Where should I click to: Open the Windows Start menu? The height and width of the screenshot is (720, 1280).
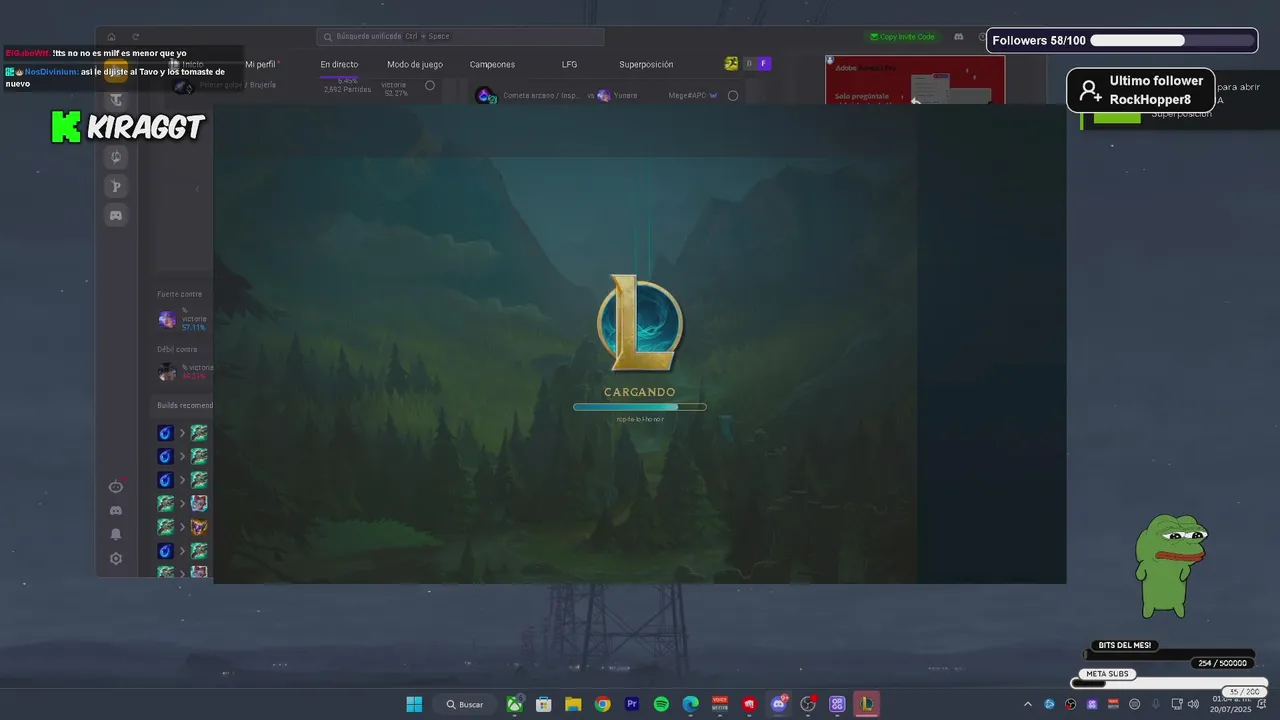(414, 704)
